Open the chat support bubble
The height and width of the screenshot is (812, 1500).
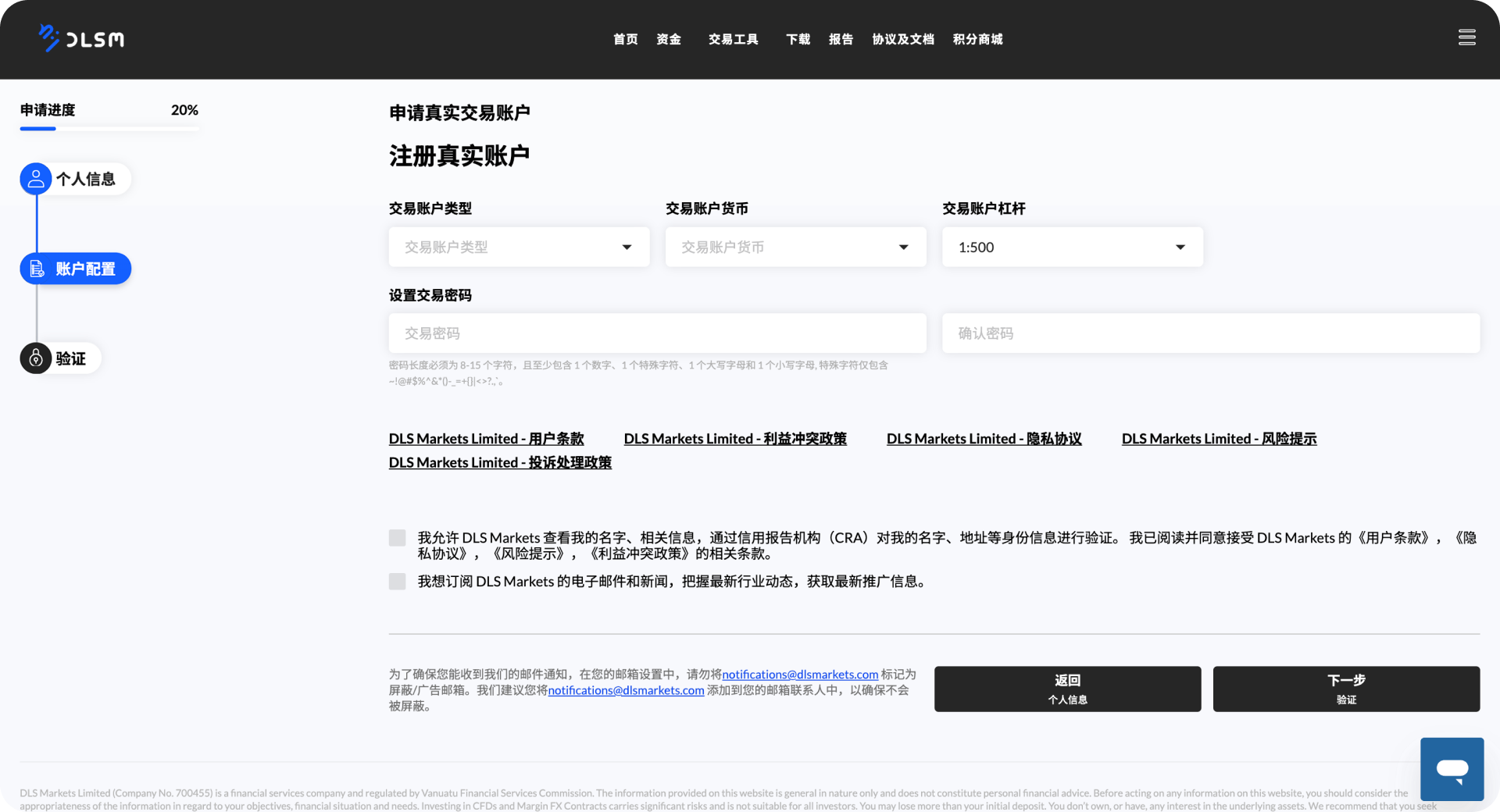click(x=1452, y=769)
